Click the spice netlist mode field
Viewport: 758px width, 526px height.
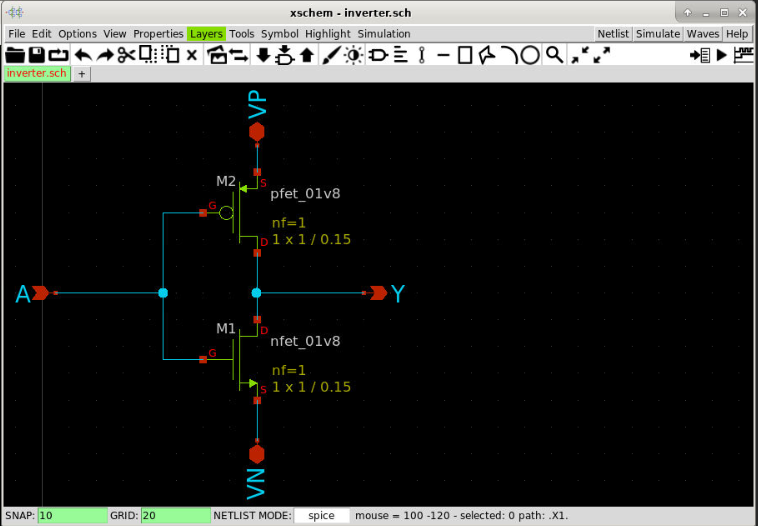321,515
